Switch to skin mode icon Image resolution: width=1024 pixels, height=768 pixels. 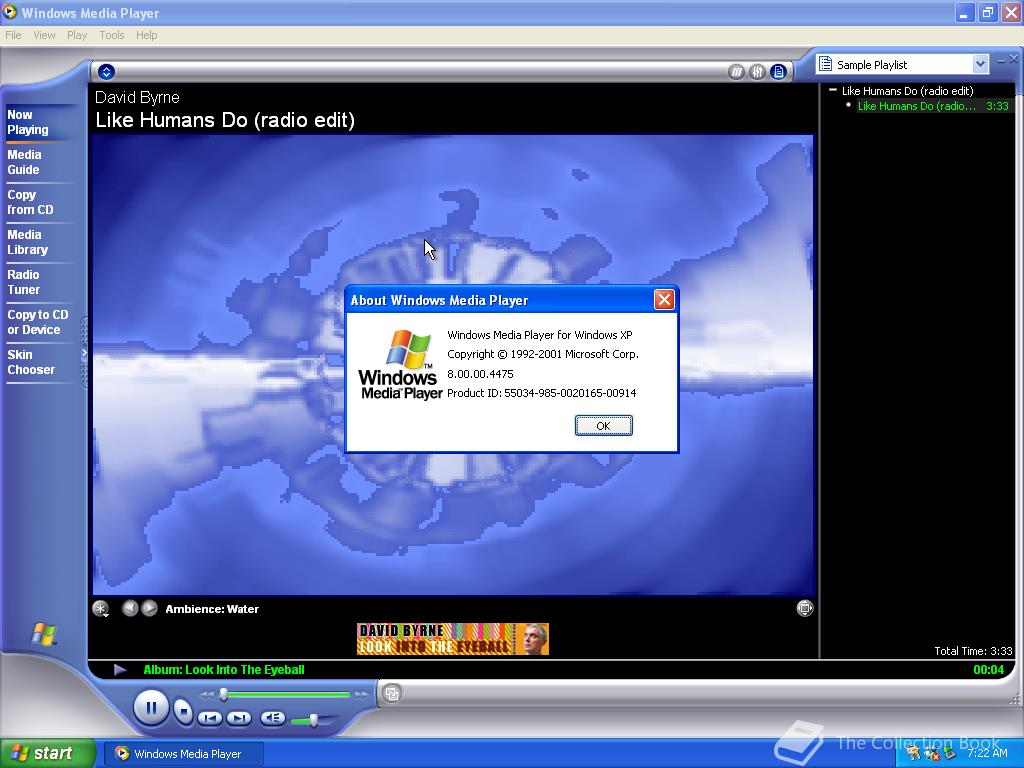[x=392, y=694]
